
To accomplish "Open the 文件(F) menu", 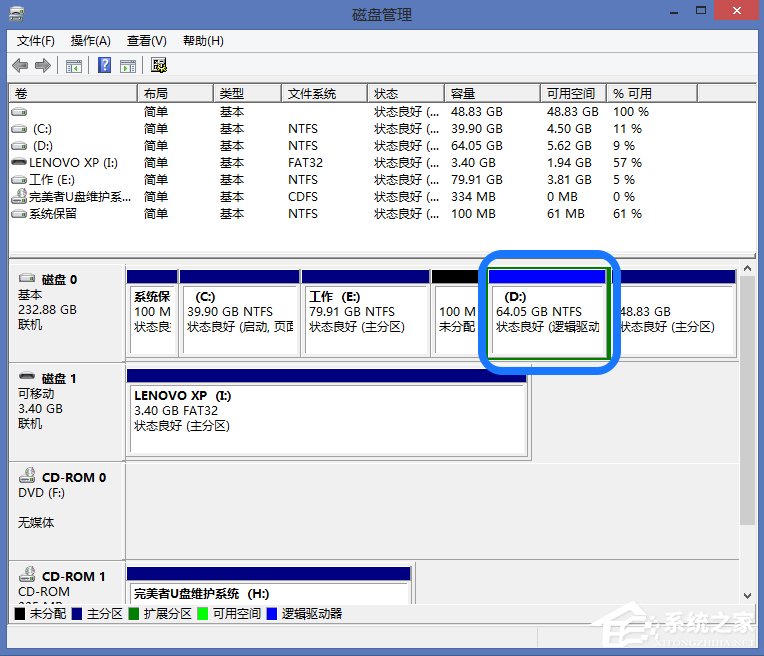I will [36, 41].
